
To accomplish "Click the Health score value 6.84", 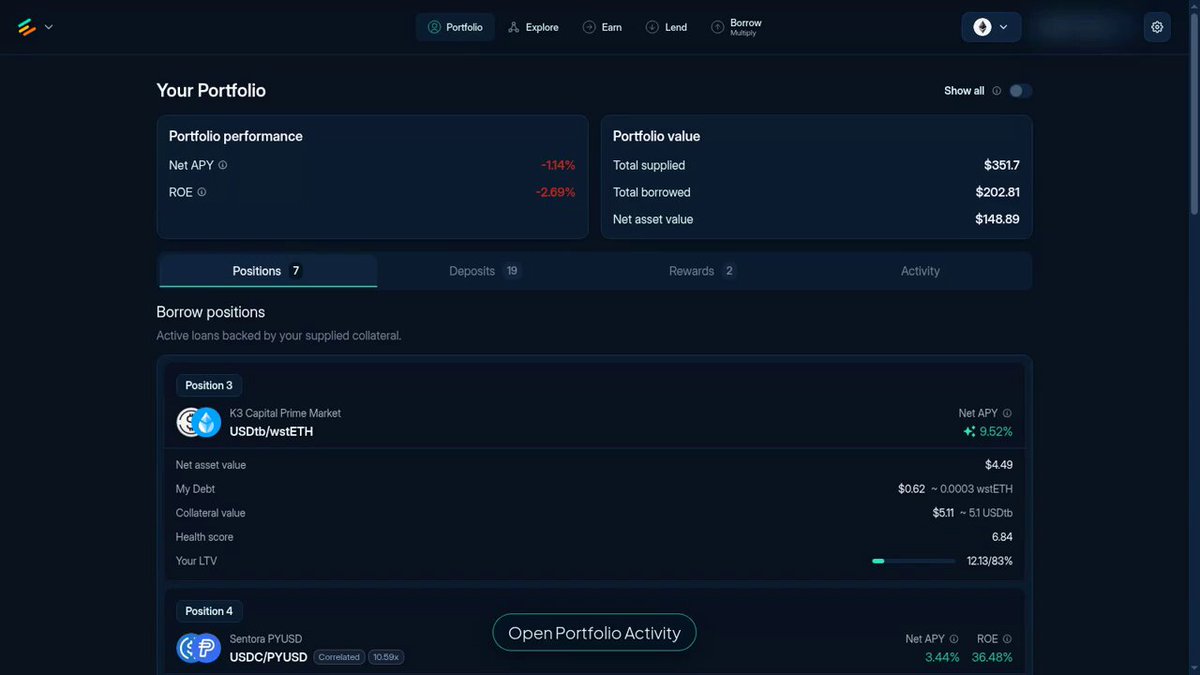I will [1002, 537].
